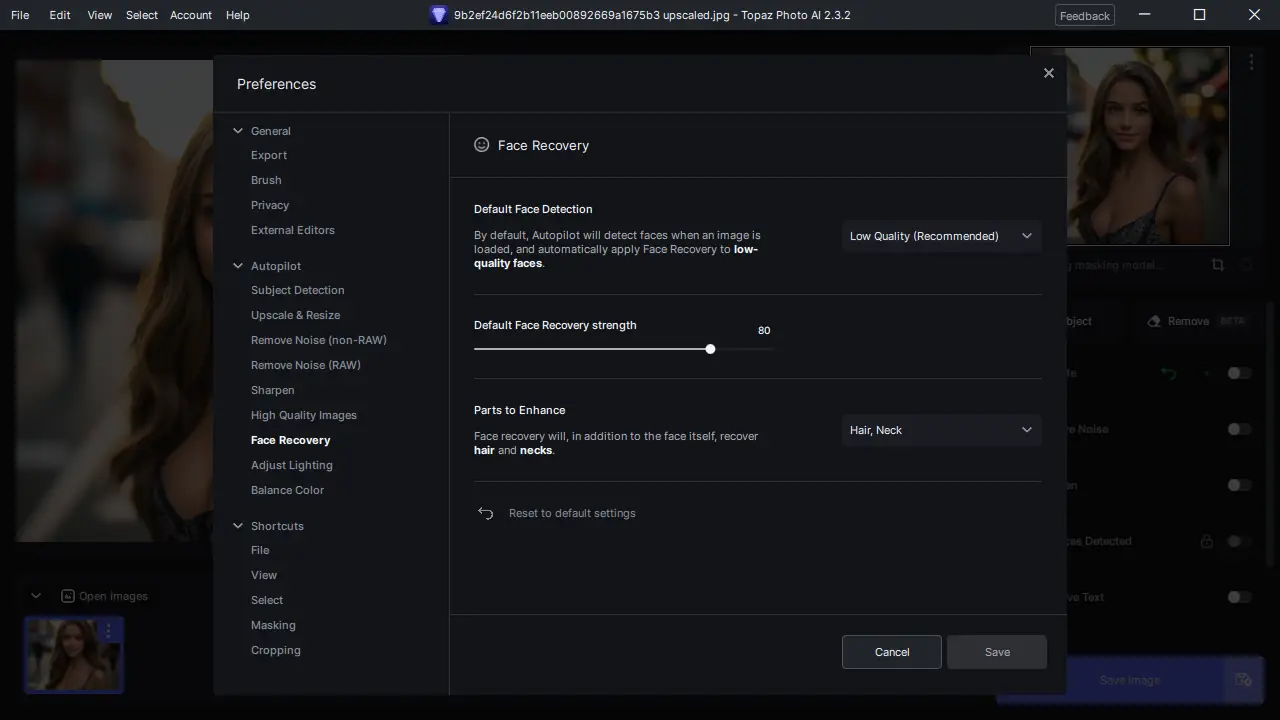Open the Low Quality (Recommended) dropdown
This screenshot has height=720, width=1280.
pyautogui.click(x=941, y=236)
